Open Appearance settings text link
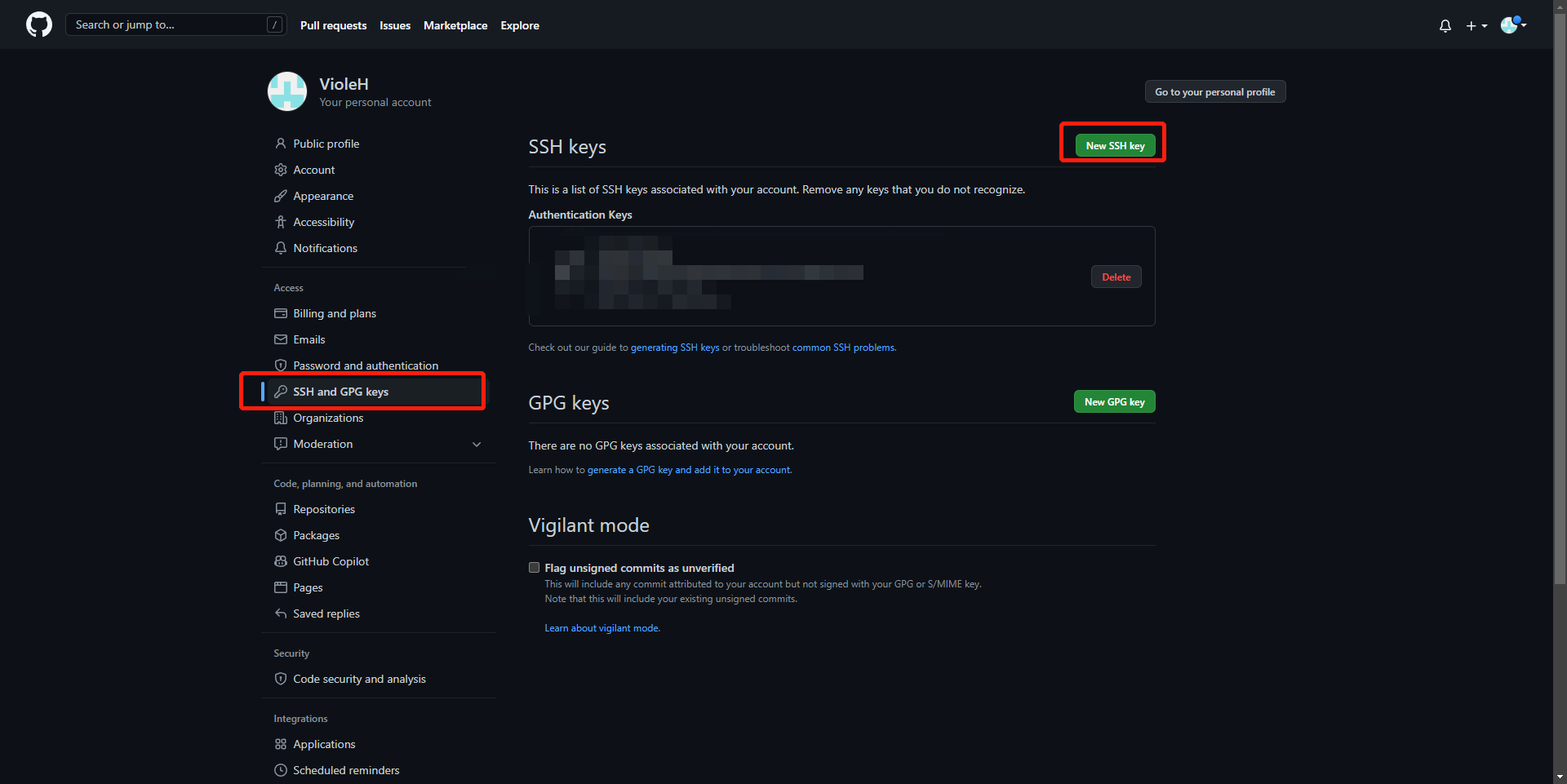The height and width of the screenshot is (784, 1567). click(323, 196)
